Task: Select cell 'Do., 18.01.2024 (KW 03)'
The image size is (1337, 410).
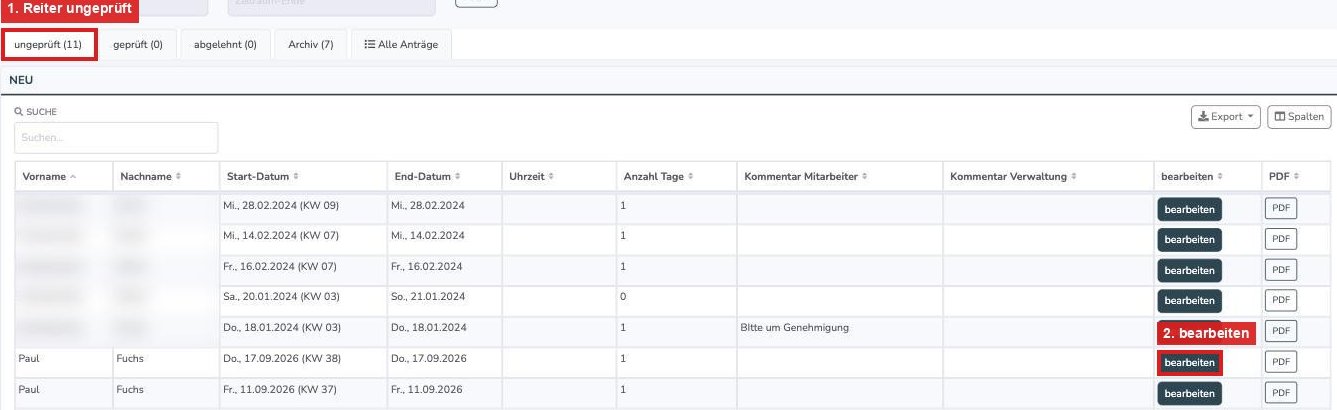Action: [303, 333]
